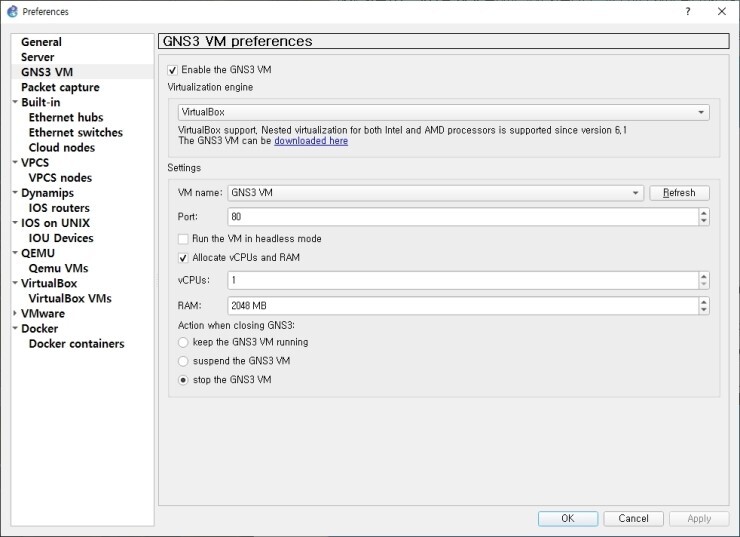Select Dynamips category in sidebar

[47, 193]
